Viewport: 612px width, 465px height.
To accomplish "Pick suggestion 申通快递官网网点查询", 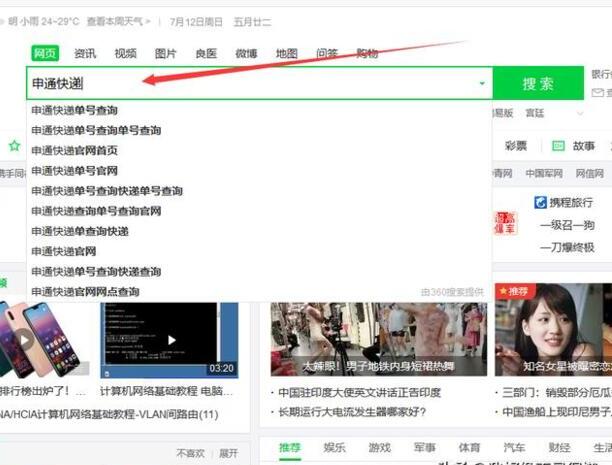I will (88, 291).
